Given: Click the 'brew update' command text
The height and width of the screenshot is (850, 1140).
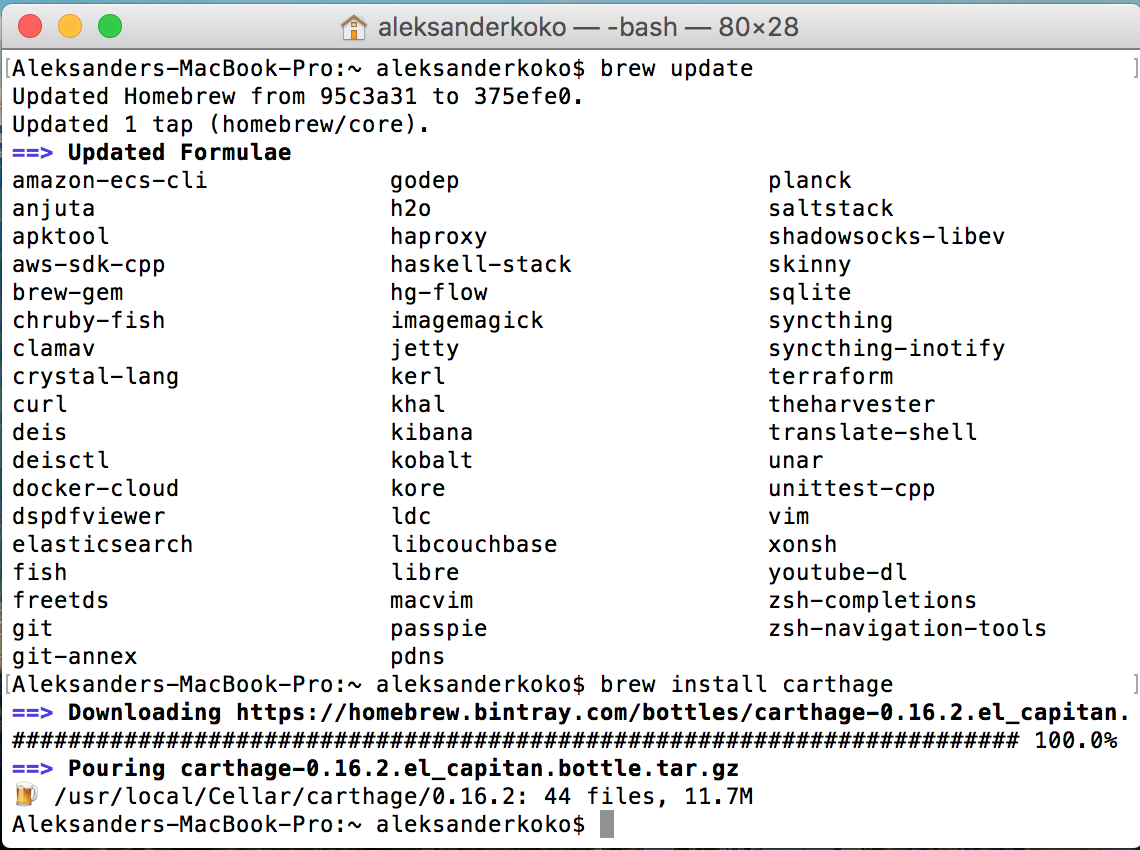Looking at the screenshot, I should 676,69.
